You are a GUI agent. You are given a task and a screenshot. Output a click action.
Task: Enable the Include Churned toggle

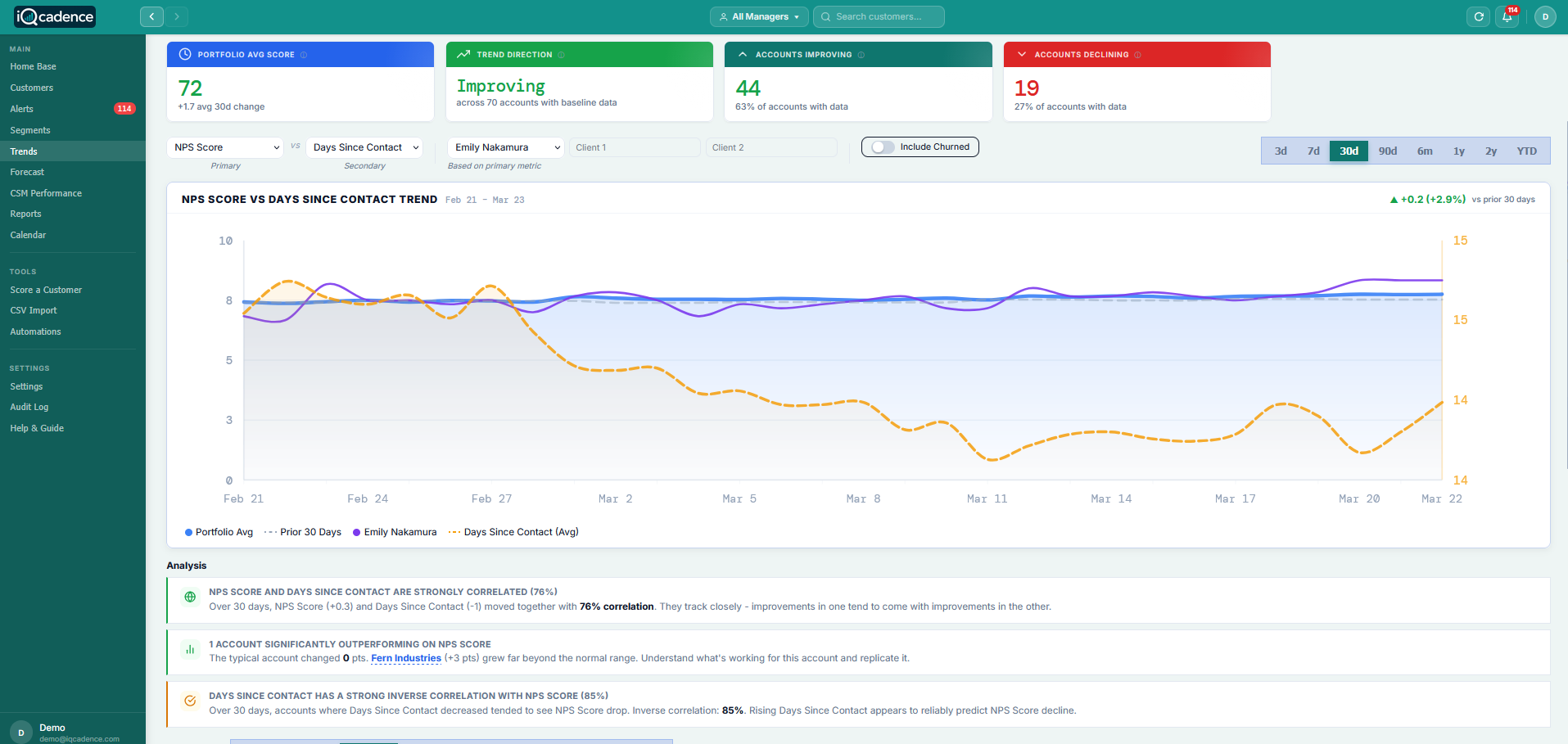click(x=883, y=147)
